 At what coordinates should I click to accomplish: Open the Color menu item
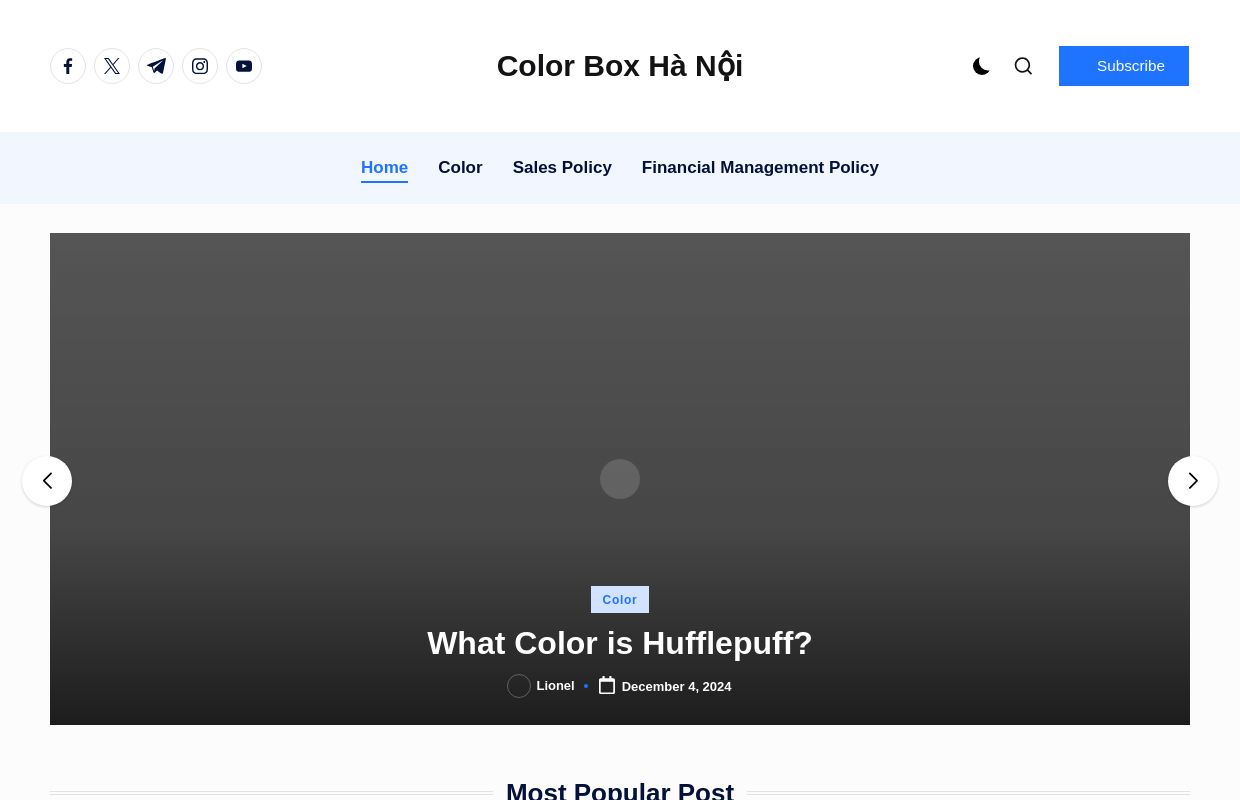click(x=460, y=168)
